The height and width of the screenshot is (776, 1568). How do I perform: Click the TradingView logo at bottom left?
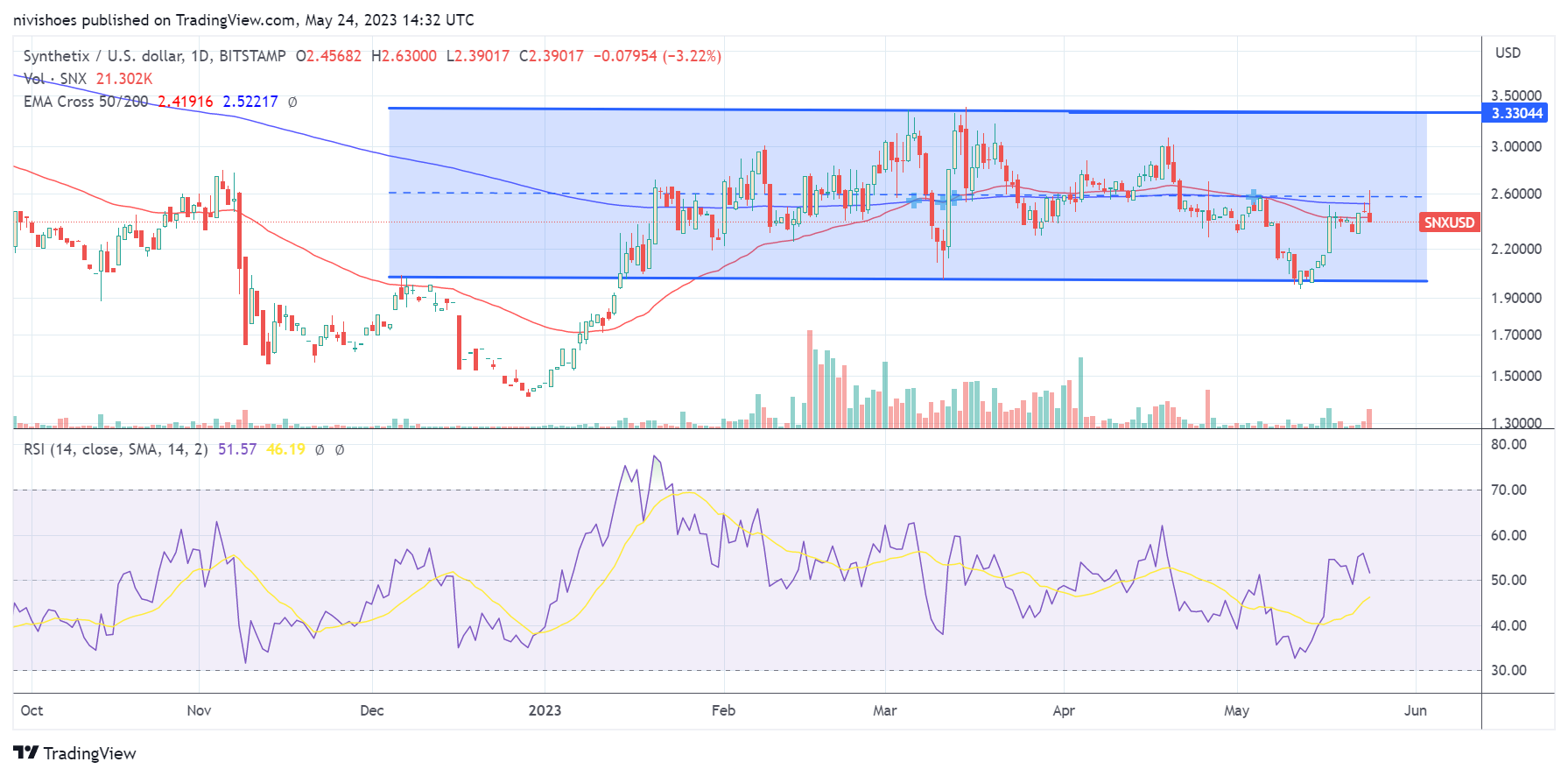click(x=74, y=753)
